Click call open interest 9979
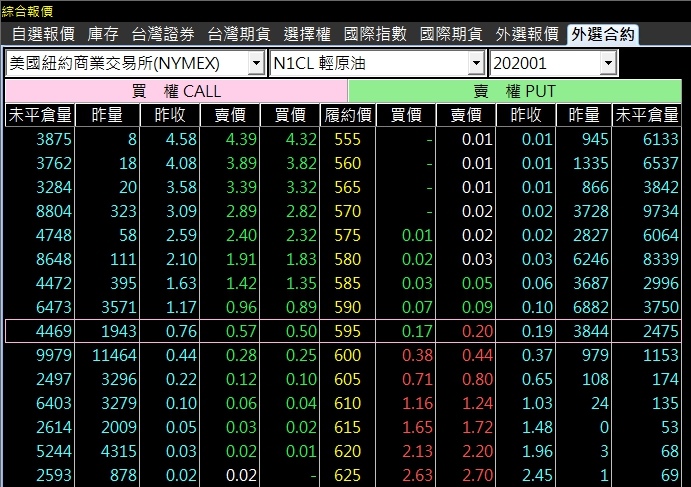The image size is (691, 487). tap(53, 355)
